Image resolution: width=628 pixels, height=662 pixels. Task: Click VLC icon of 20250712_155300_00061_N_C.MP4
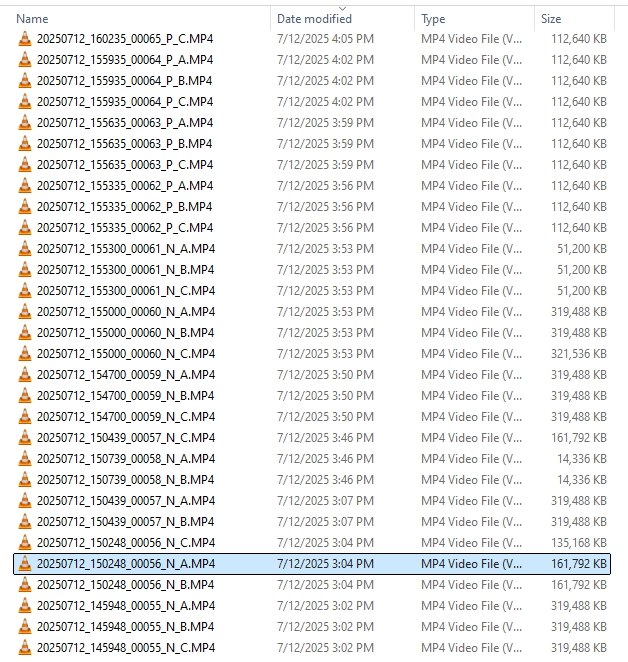[25, 290]
